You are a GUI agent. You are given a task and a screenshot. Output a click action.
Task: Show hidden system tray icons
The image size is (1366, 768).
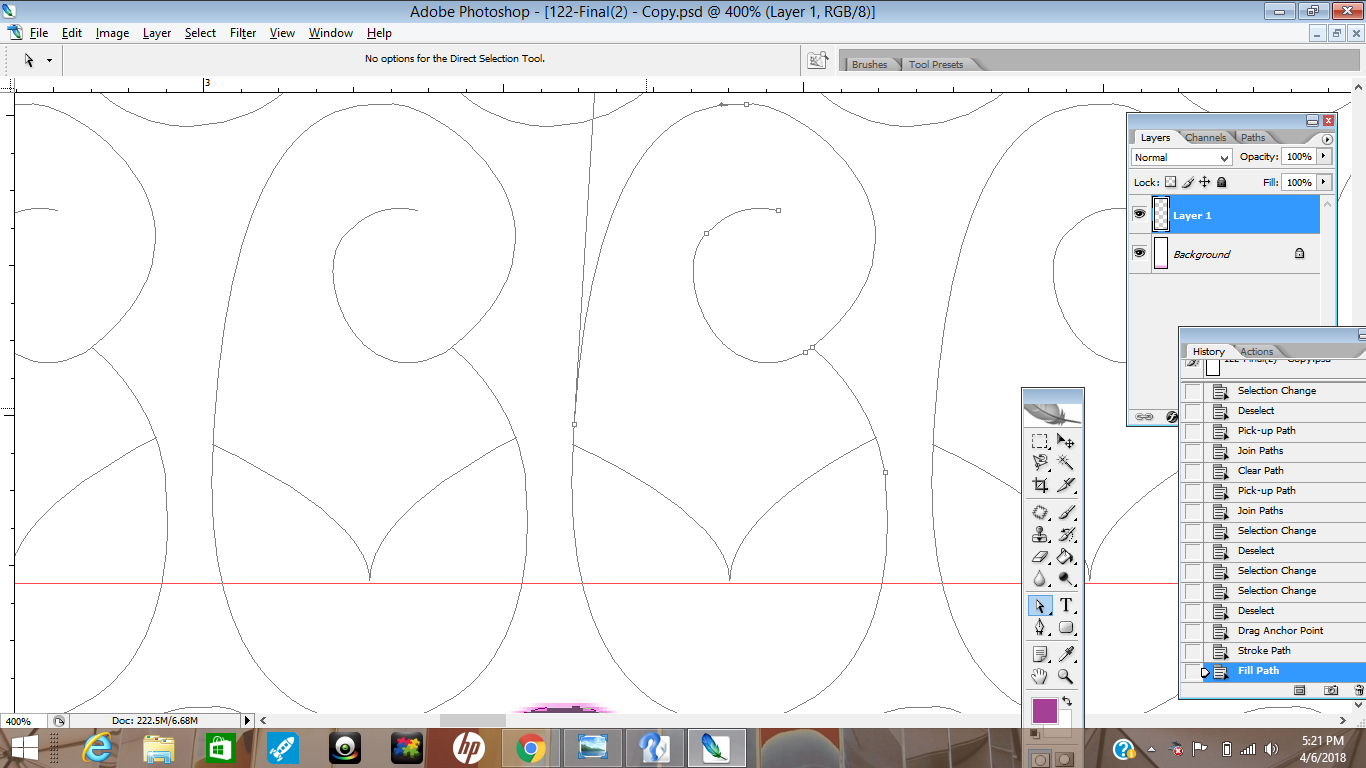tap(1152, 748)
